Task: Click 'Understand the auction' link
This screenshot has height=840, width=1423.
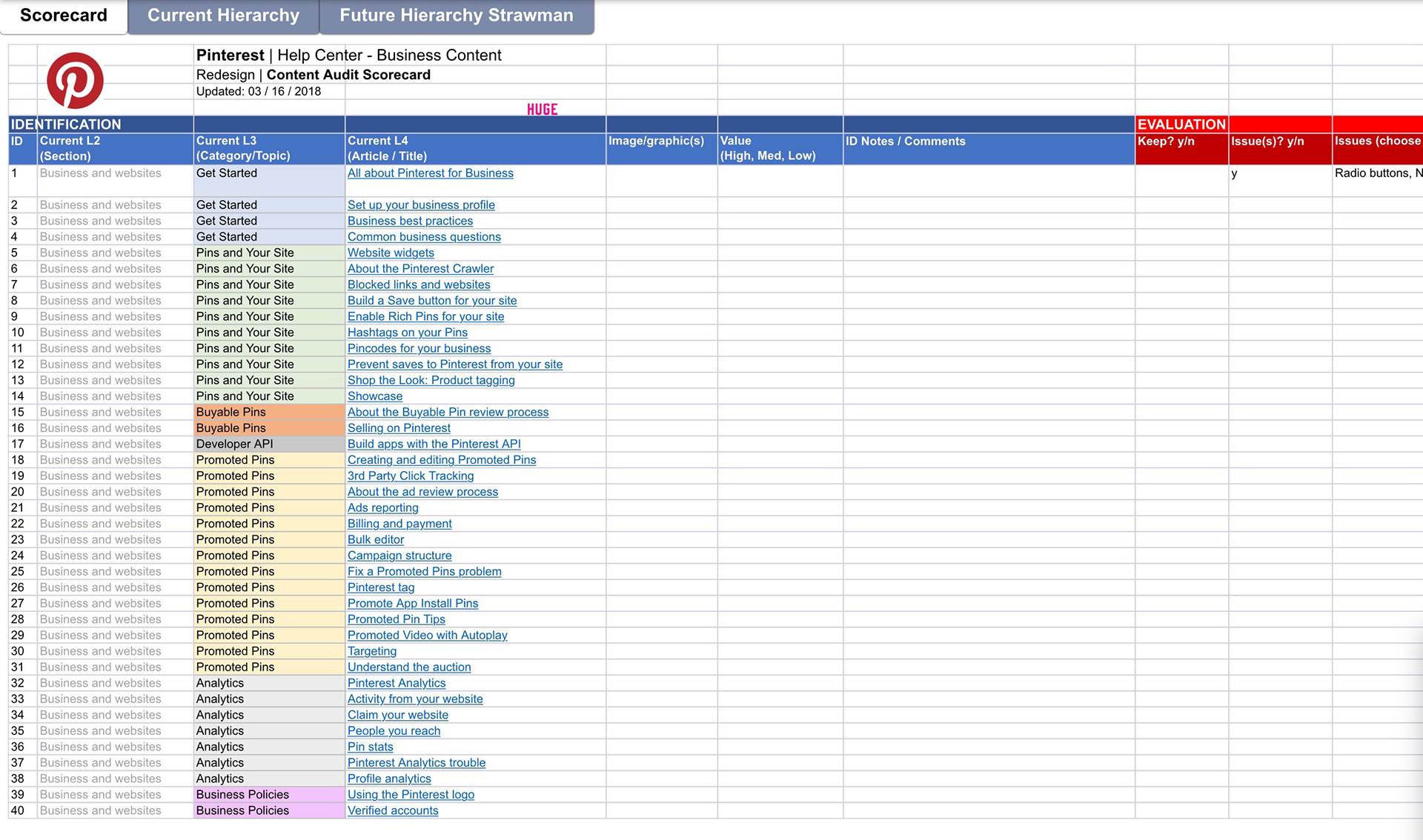Action: pyautogui.click(x=409, y=667)
